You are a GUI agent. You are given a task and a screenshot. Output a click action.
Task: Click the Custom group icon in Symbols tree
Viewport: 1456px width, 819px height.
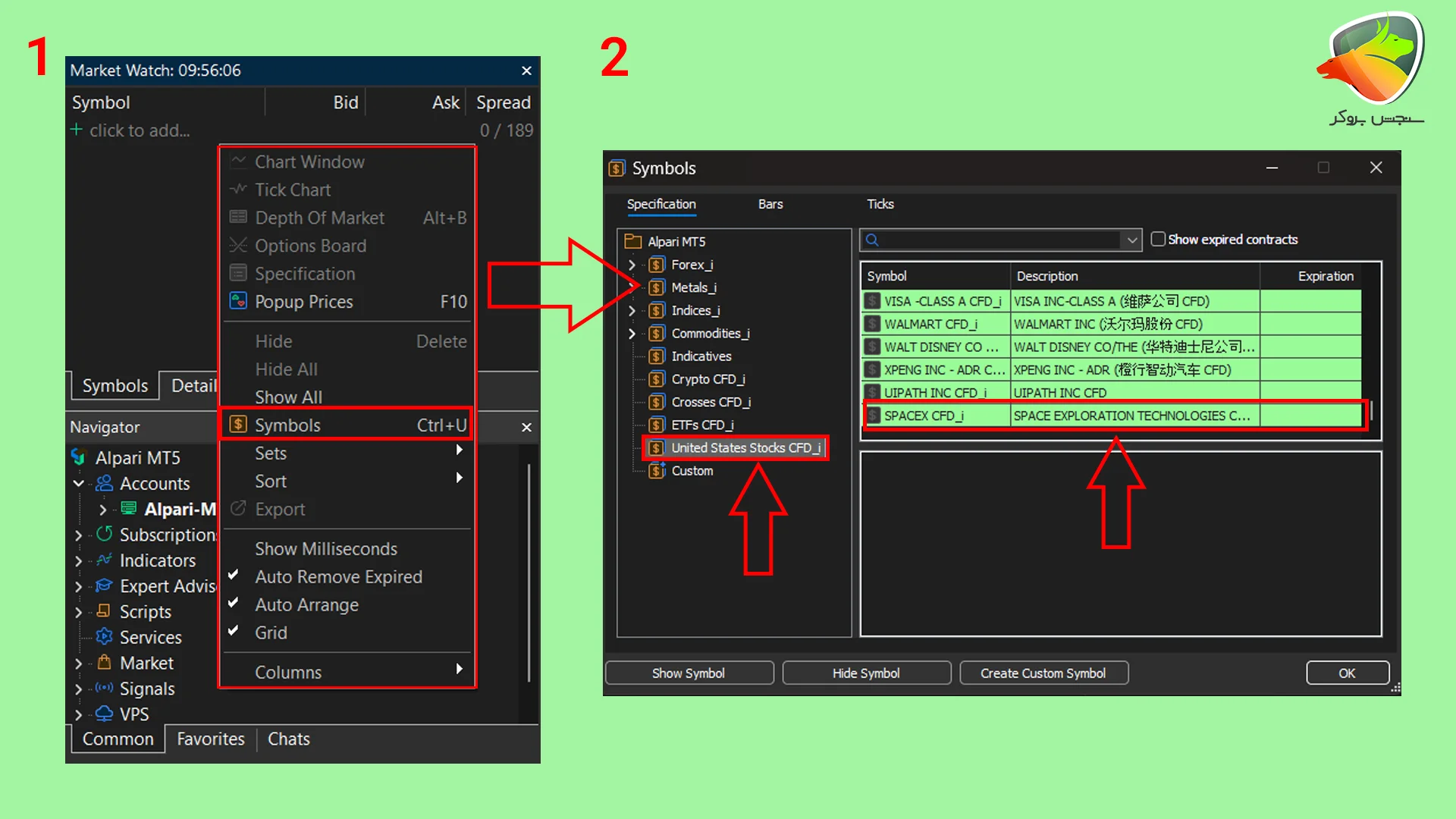point(657,471)
